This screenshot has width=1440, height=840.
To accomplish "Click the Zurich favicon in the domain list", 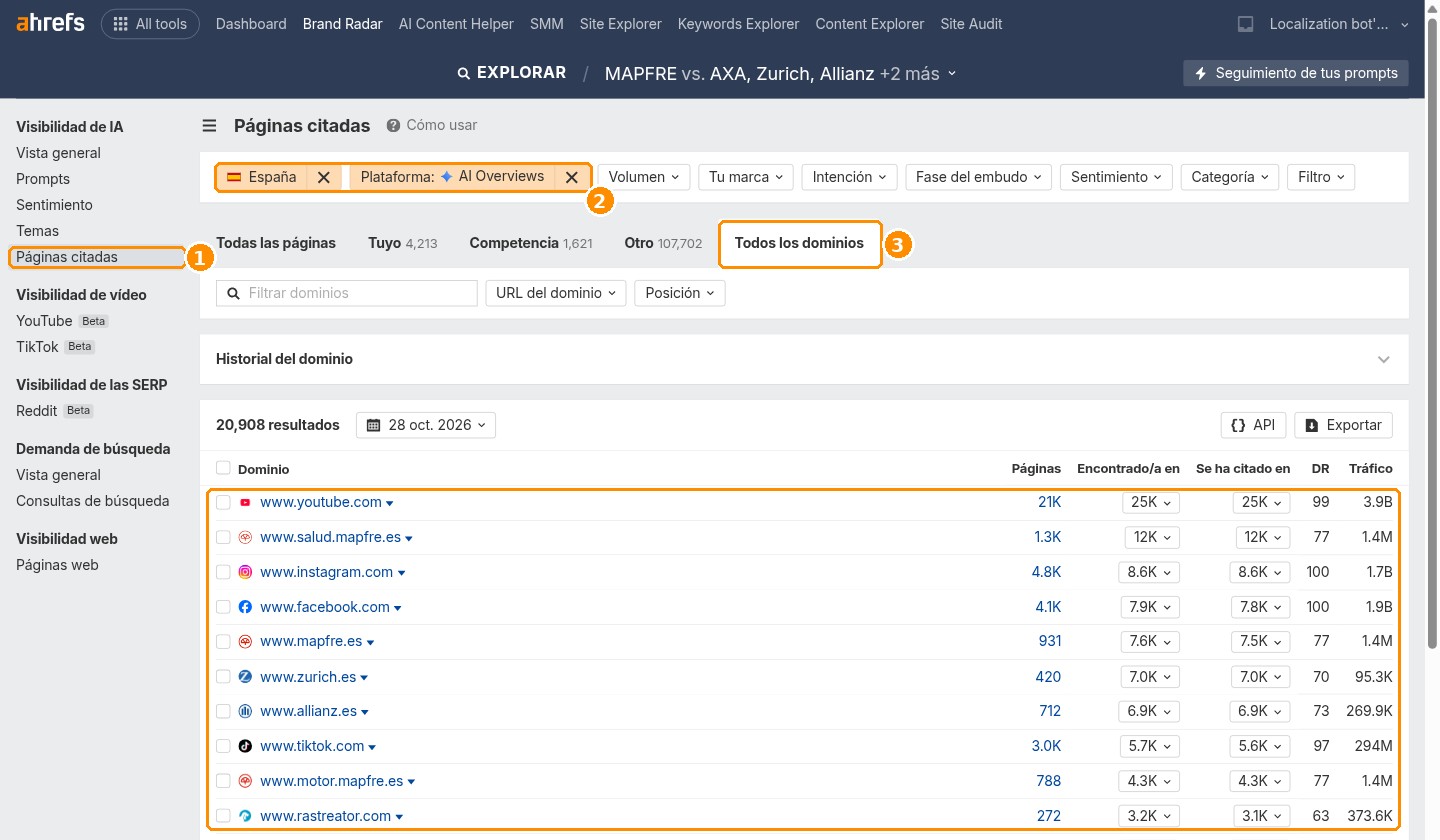I will [x=245, y=677].
